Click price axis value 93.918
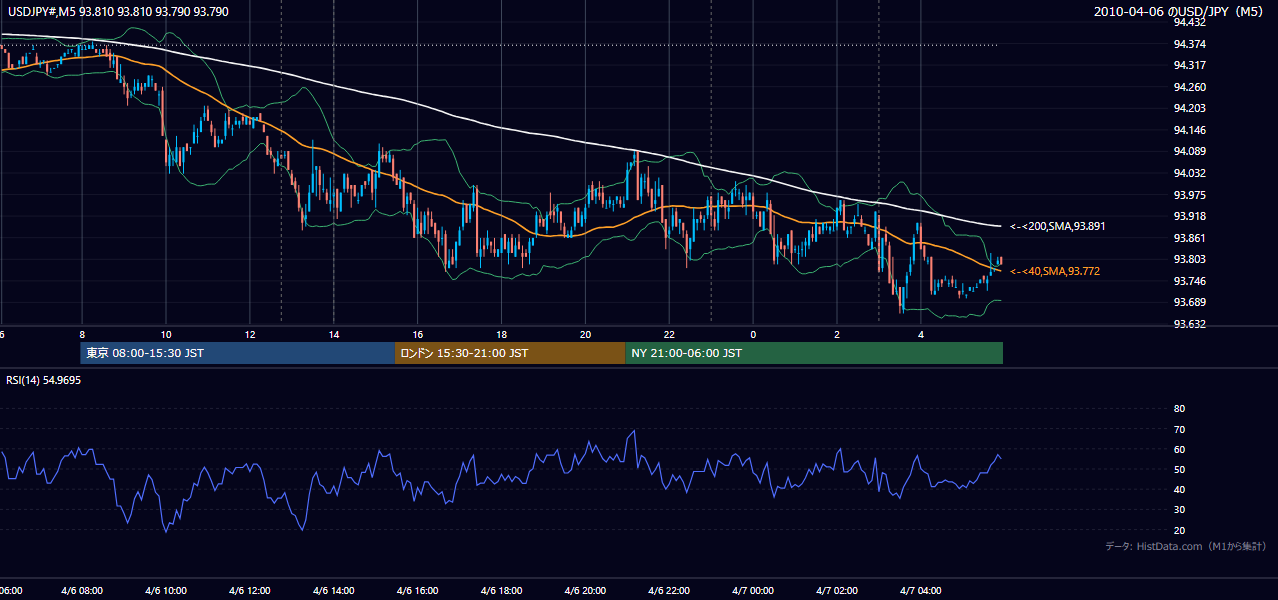This screenshot has width=1278, height=600. [1190, 216]
